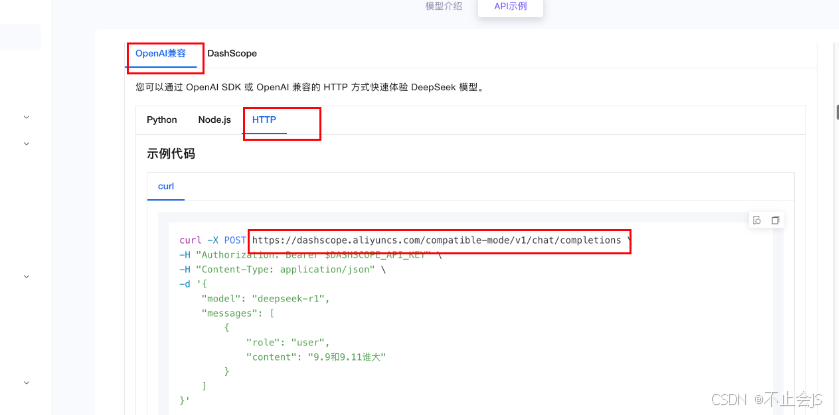Copy the curl sample code
839x415 pixels.
pyautogui.click(x=775, y=220)
